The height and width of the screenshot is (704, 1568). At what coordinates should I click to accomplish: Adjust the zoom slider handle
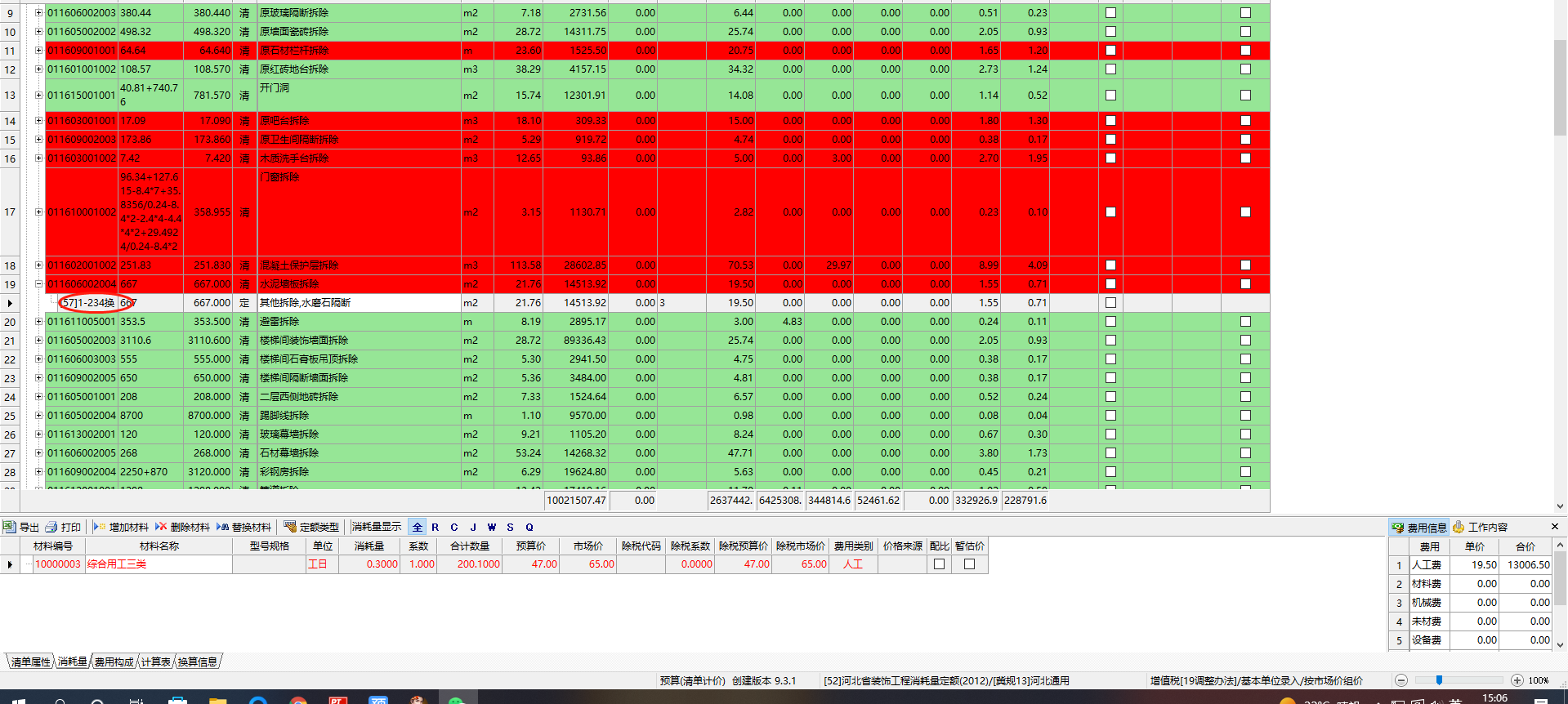point(1439,680)
